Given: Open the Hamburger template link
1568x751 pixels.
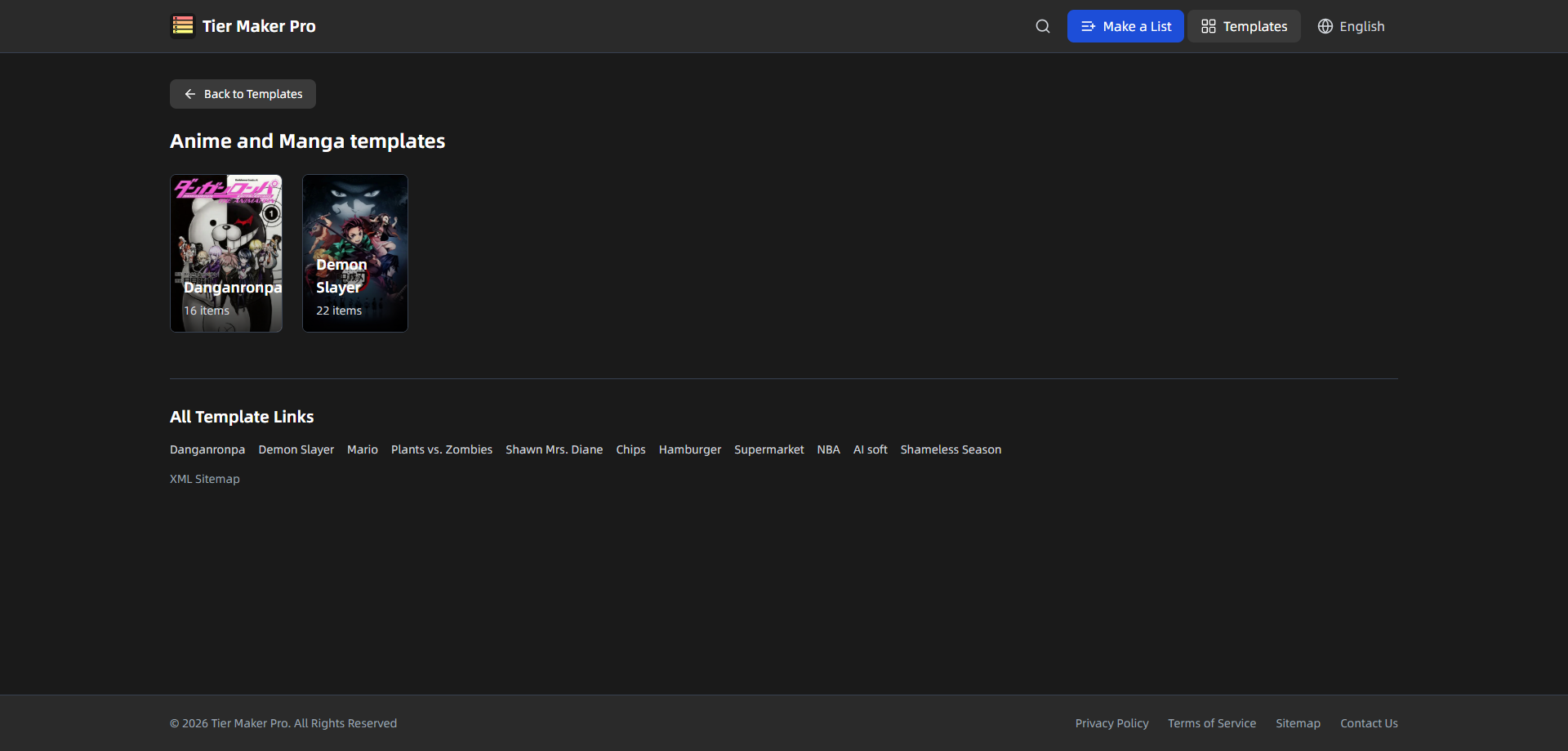Looking at the screenshot, I should (x=690, y=449).
